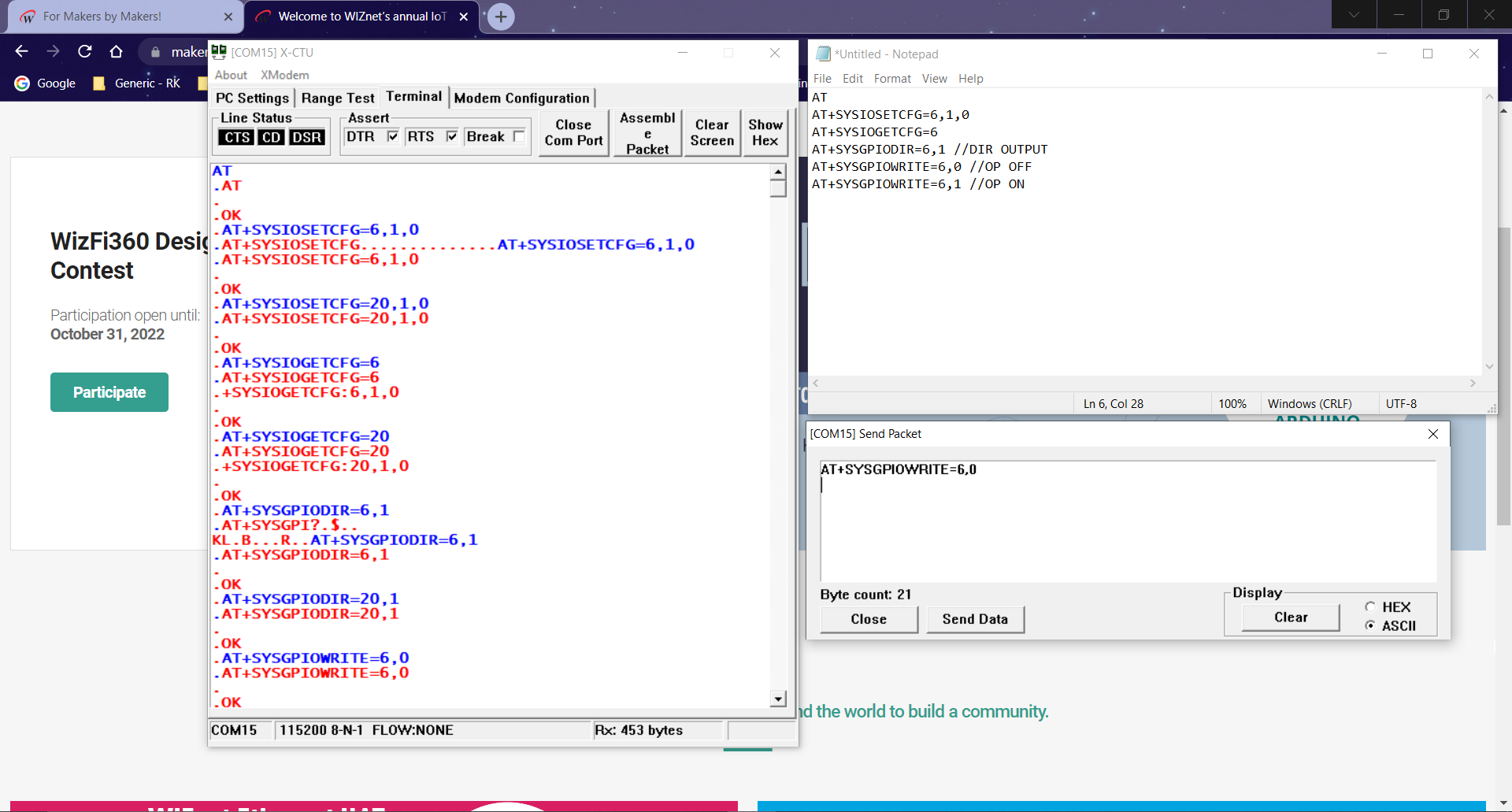Open the About menu in X-CTU
Screen dimensions: 1512x812
tap(231, 75)
